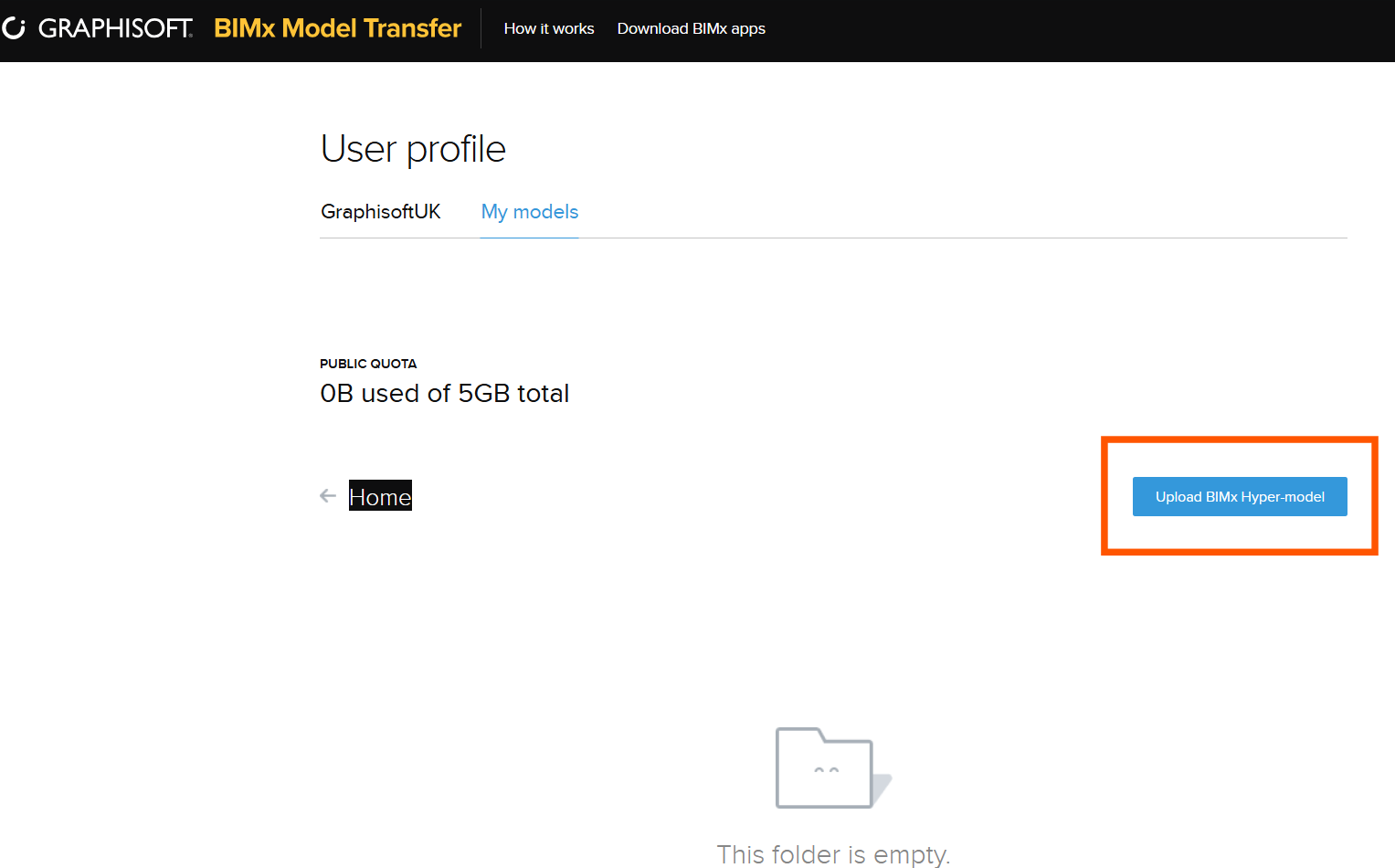
Task: Click the PUBLIC QUOTA label
Action: point(368,364)
